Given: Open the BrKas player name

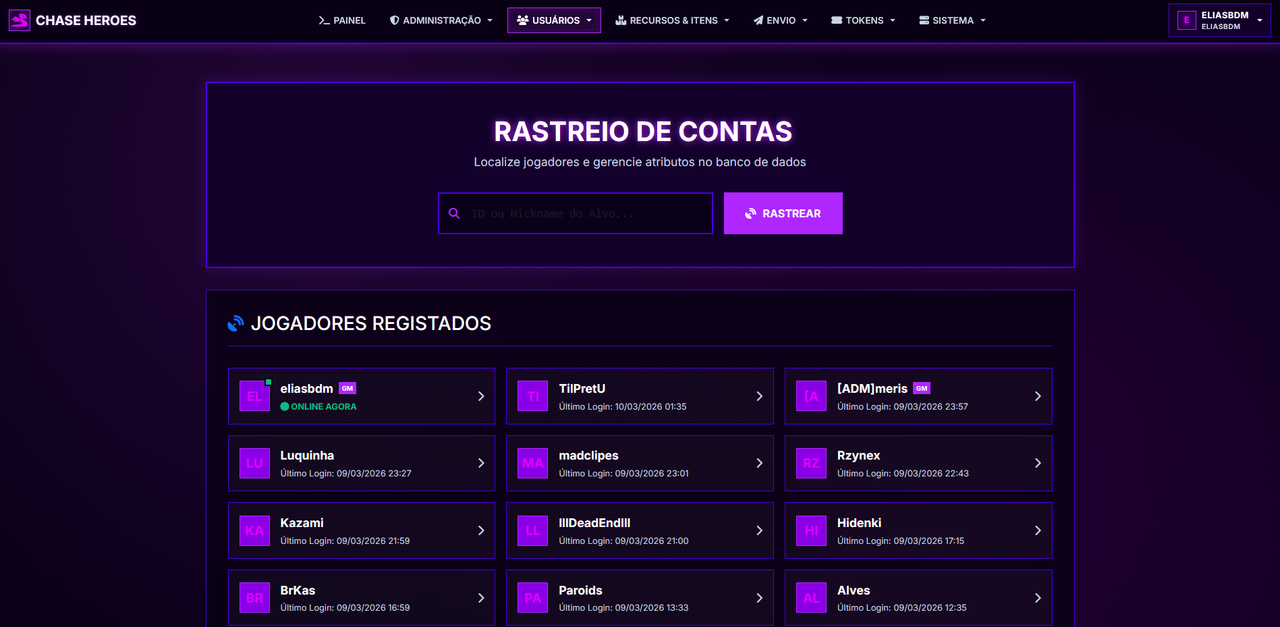Looking at the screenshot, I should [x=298, y=590].
